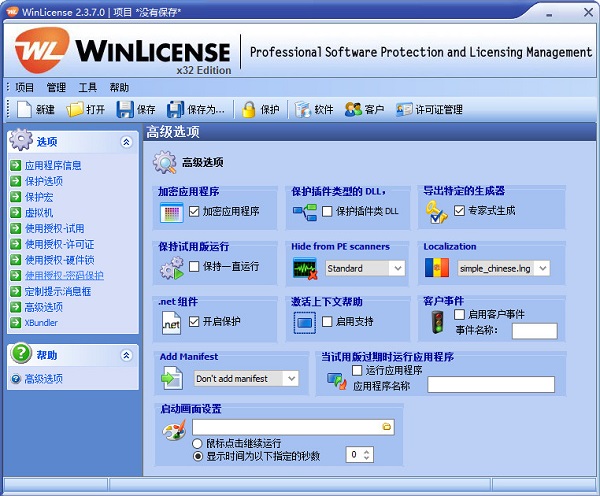
Task: Click the WinLicense WL logo
Action: [x=42, y=50]
